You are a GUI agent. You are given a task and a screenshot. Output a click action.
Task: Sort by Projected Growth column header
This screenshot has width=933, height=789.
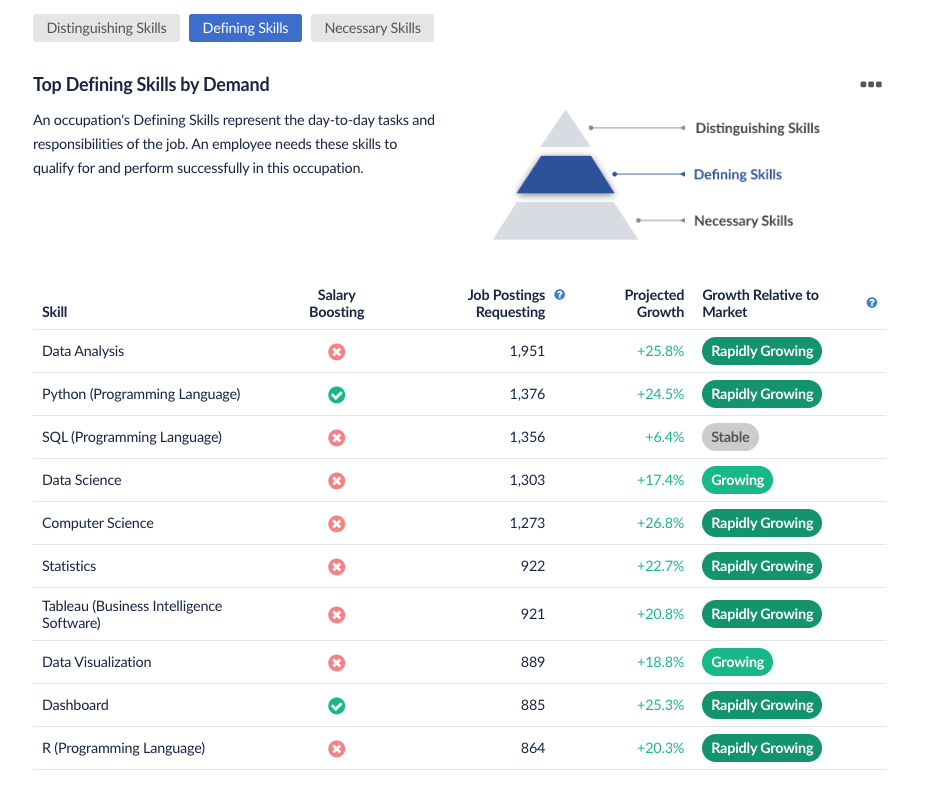pos(654,303)
